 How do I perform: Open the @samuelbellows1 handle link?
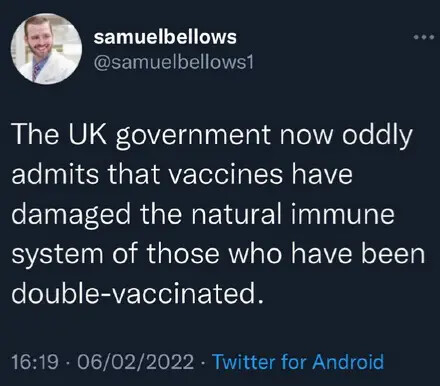coord(173,62)
